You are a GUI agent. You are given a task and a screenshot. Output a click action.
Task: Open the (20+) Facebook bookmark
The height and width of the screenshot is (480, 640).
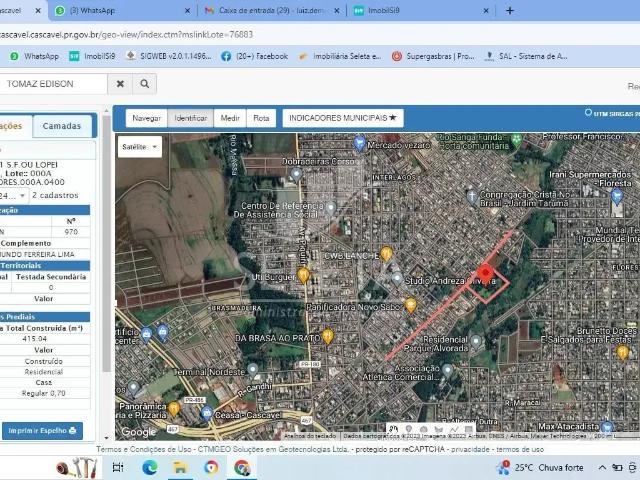point(255,56)
